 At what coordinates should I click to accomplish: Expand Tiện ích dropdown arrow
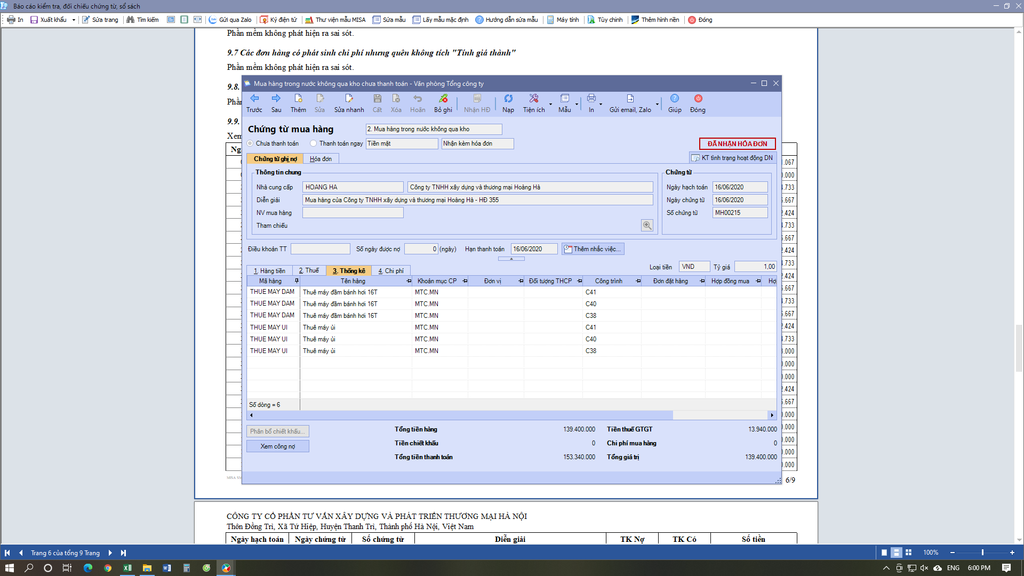click(x=551, y=104)
